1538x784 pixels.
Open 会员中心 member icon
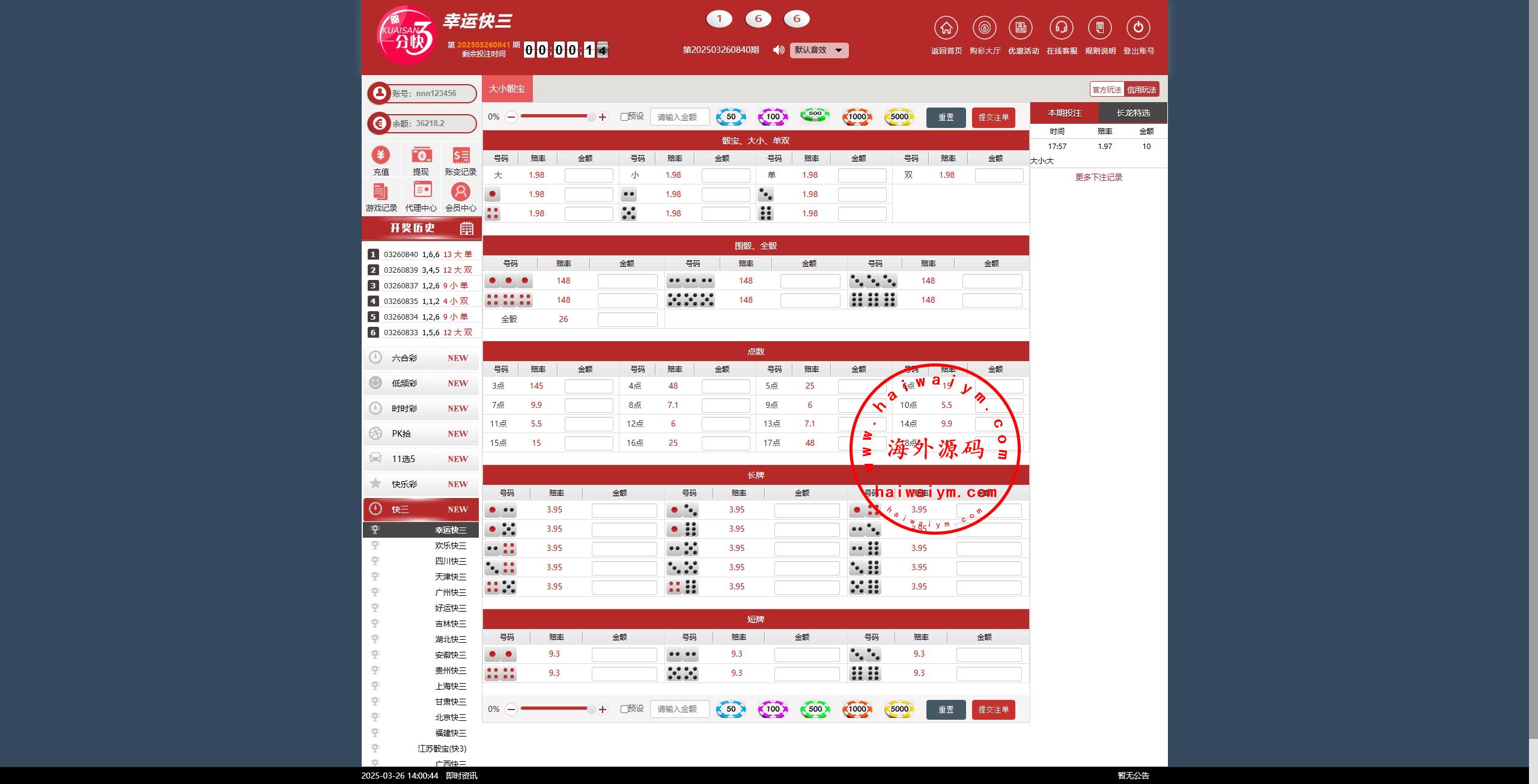tap(460, 192)
